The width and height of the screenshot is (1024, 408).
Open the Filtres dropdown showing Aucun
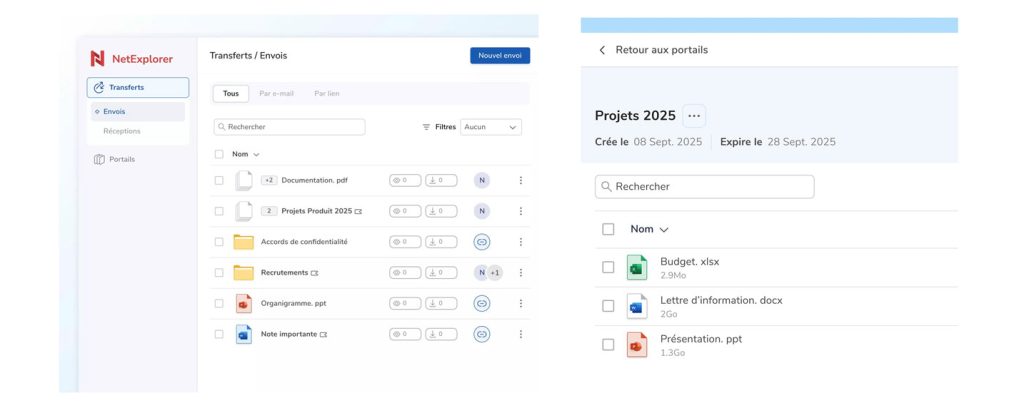pyautogui.click(x=491, y=127)
